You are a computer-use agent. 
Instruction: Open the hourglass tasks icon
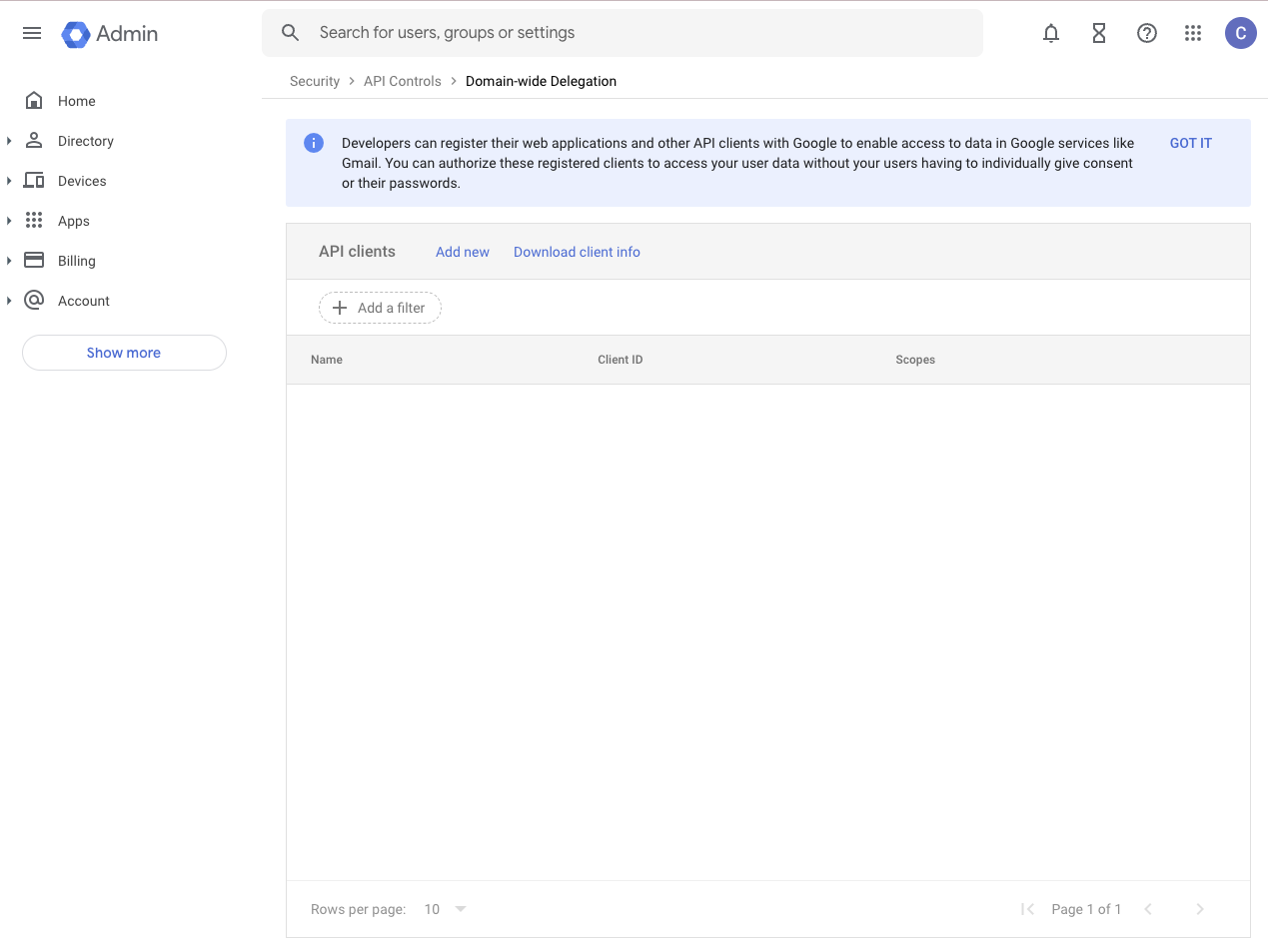(1098, 33)
